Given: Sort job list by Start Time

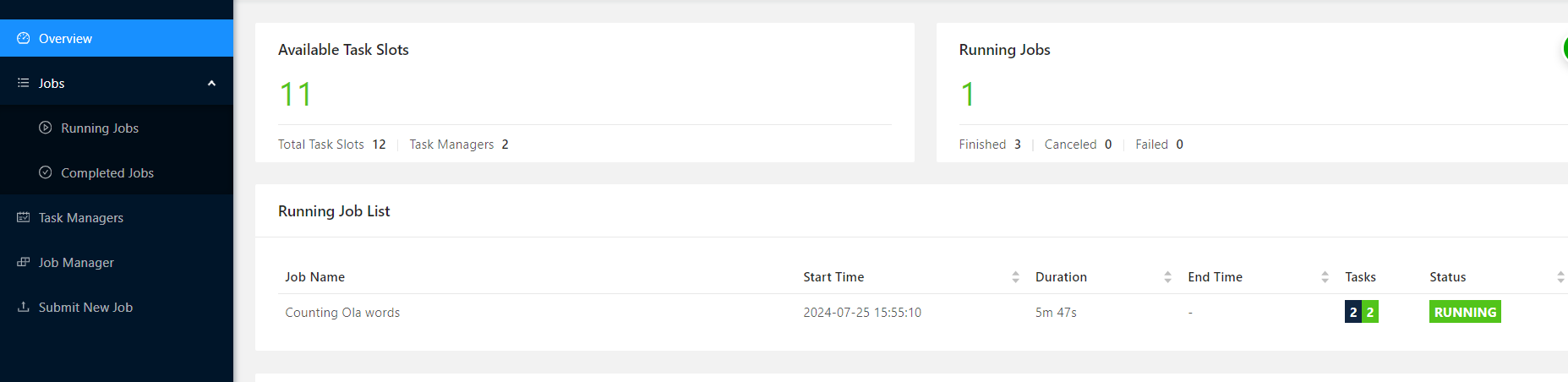Looking at the screenshot, I should [x=1015, y=277].
